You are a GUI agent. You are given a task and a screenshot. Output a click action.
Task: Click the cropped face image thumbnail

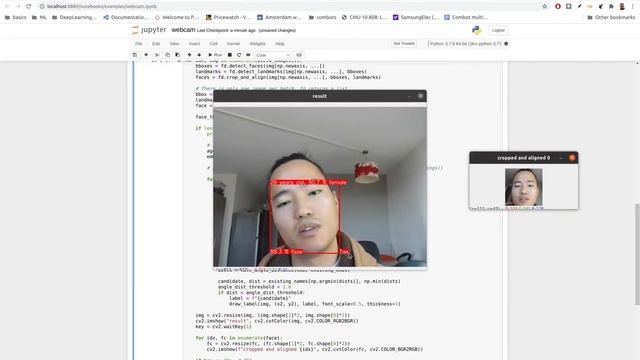point(524,187)
